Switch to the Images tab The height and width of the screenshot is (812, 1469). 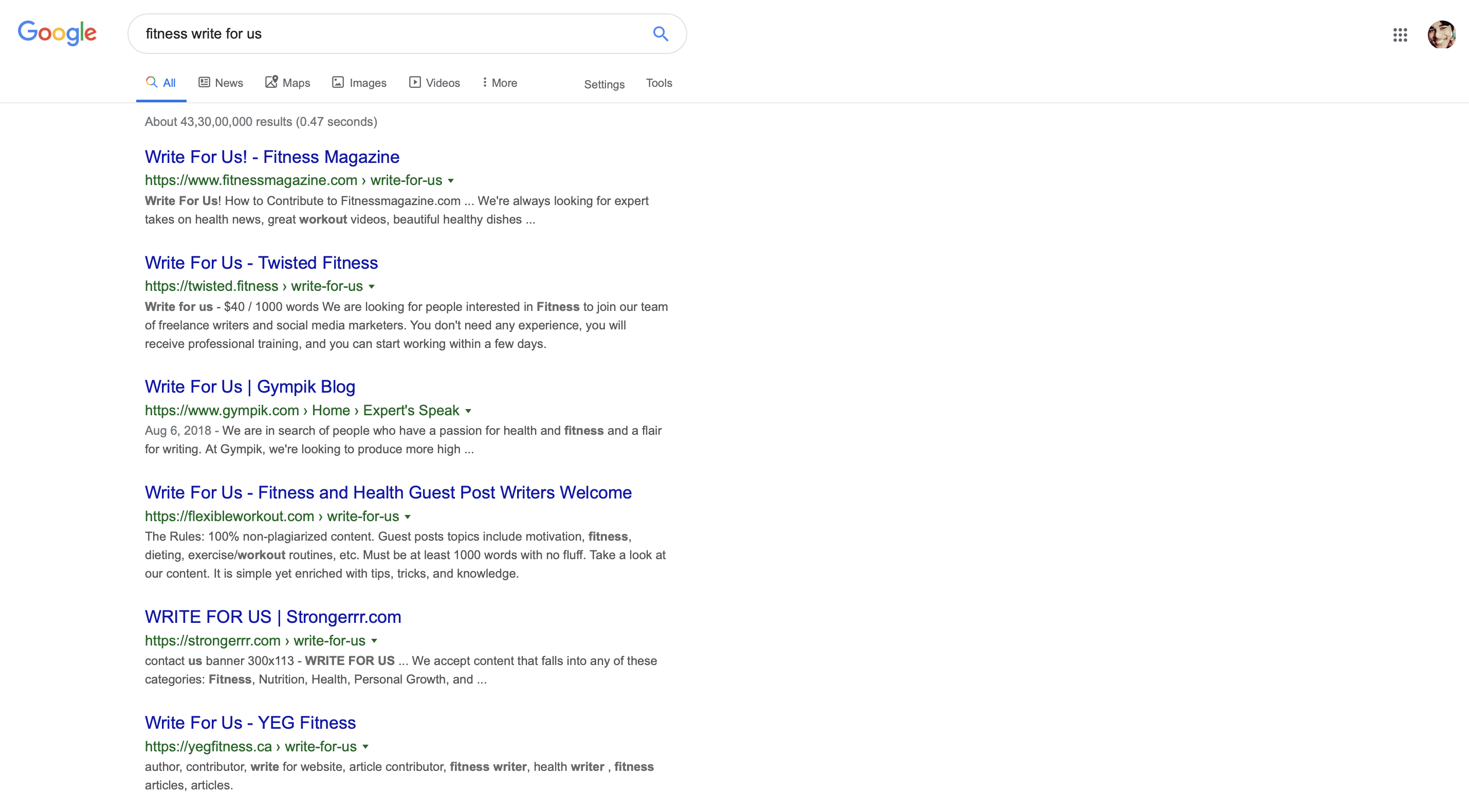359,83
